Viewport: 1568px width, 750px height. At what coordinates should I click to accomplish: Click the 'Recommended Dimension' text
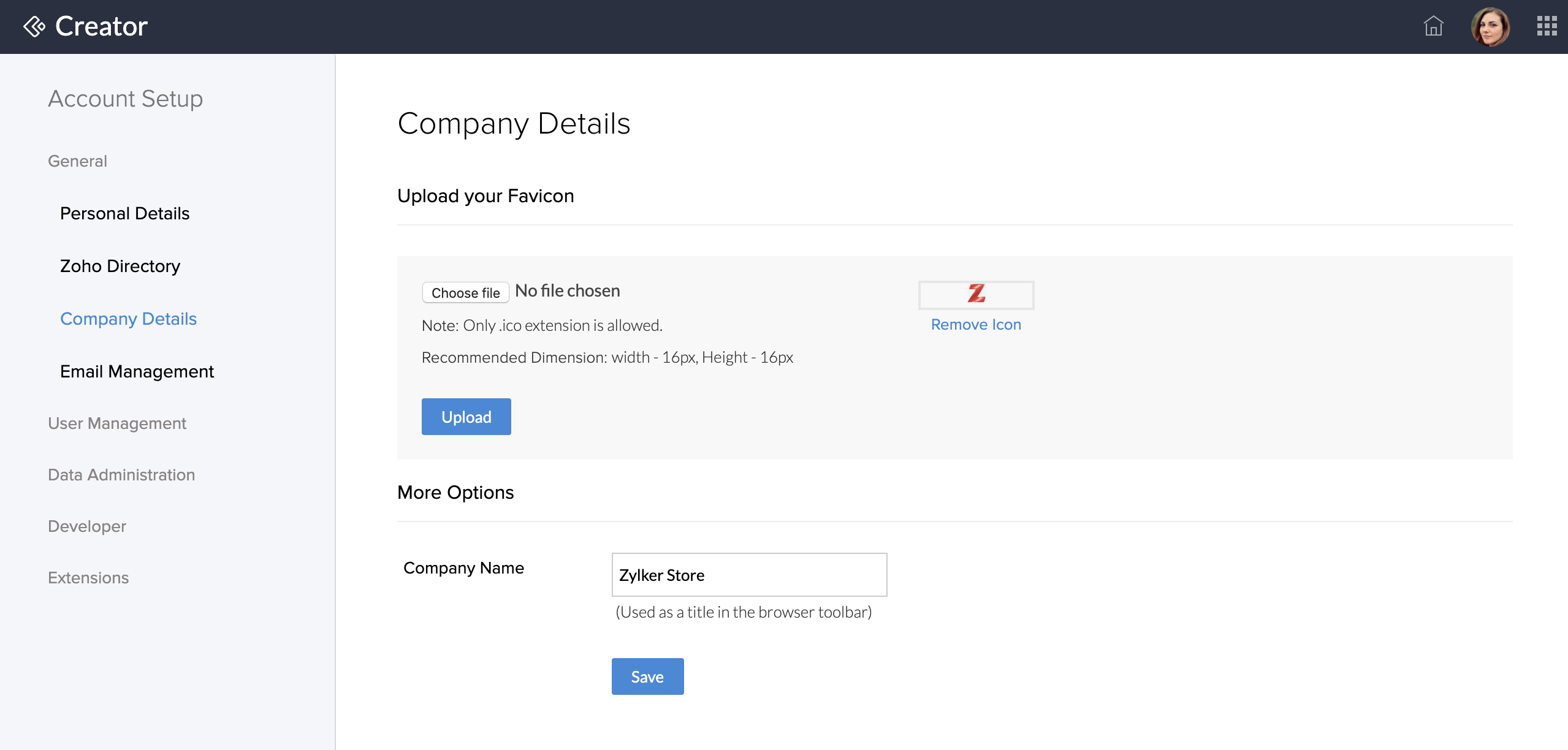click(607, 357)
